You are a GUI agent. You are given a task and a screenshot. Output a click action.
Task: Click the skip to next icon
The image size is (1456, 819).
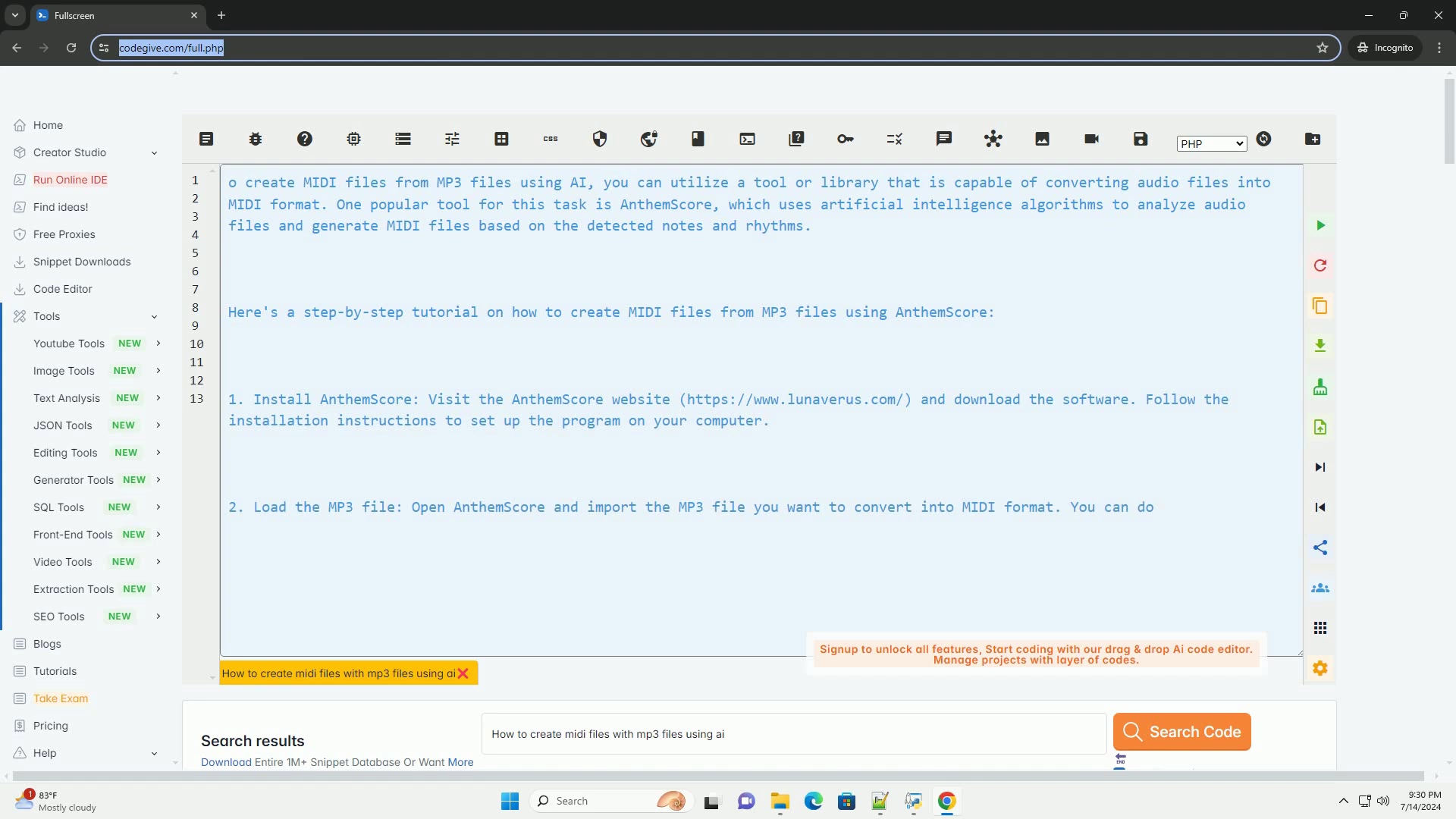point(1320,467)
